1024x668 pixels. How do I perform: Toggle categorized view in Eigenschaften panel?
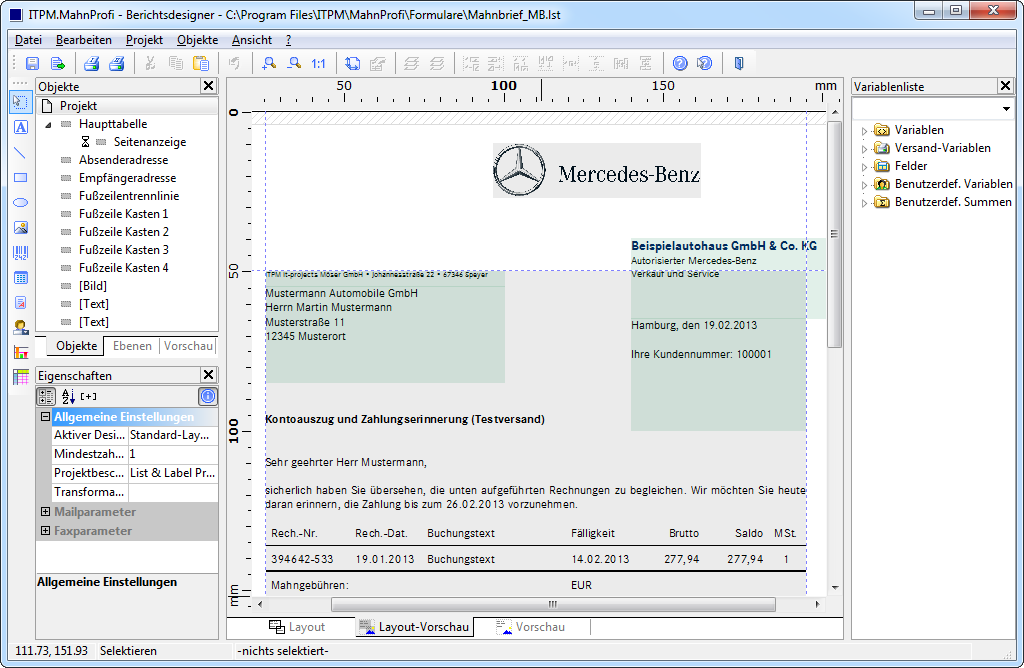pos(46,396)
